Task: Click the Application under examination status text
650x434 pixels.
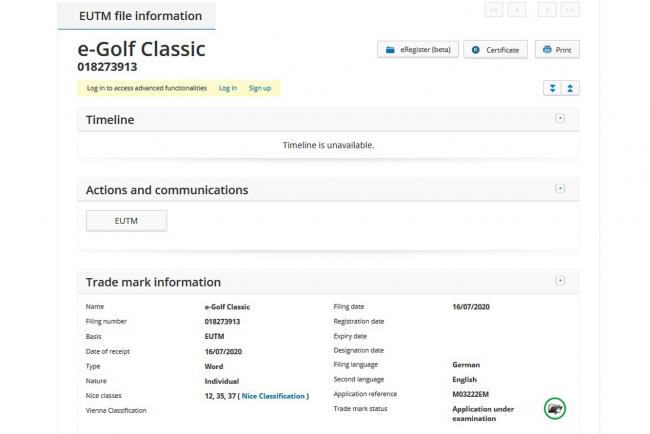Action: point(483,414)
